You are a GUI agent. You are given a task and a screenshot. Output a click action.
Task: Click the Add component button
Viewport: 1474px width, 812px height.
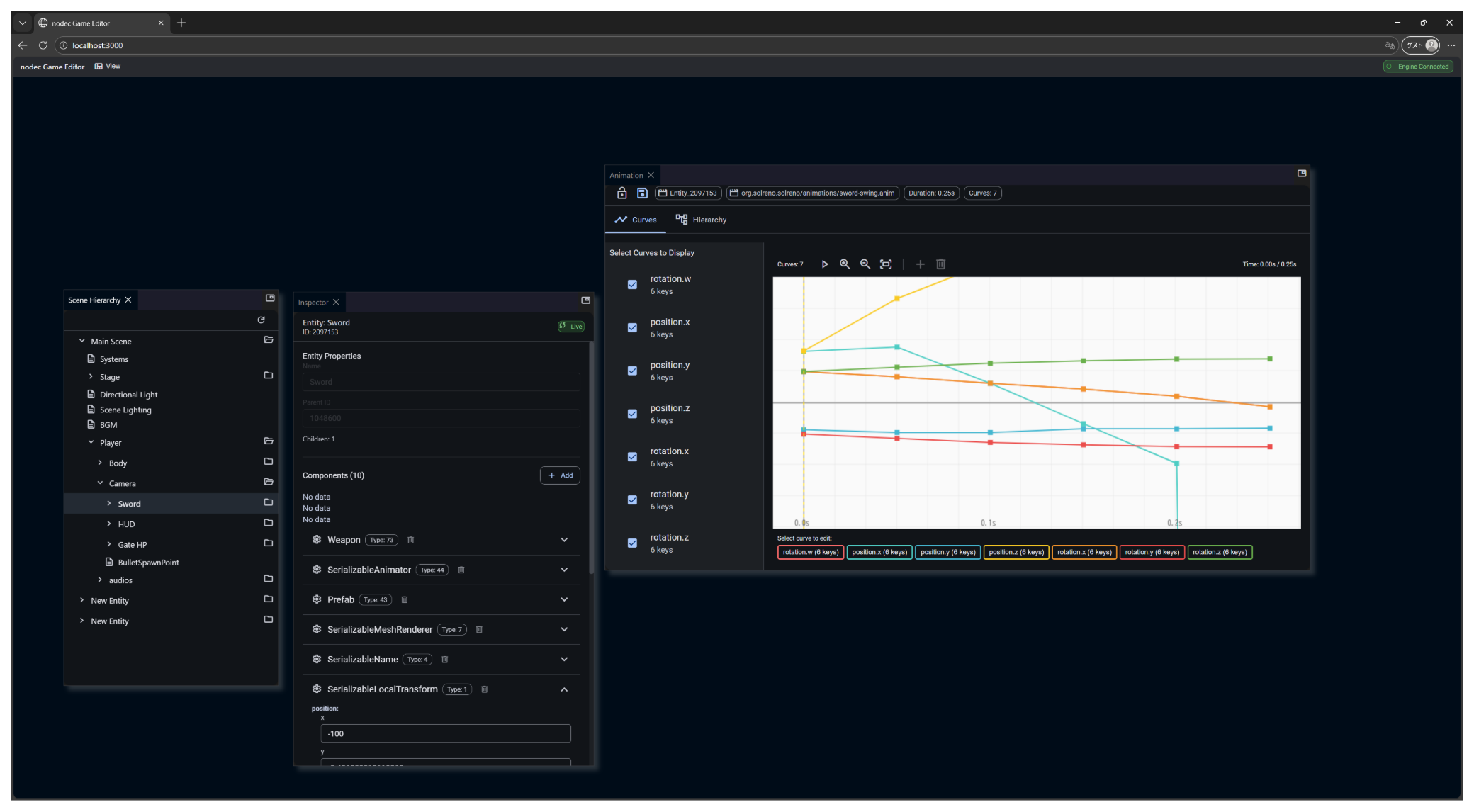560,475
